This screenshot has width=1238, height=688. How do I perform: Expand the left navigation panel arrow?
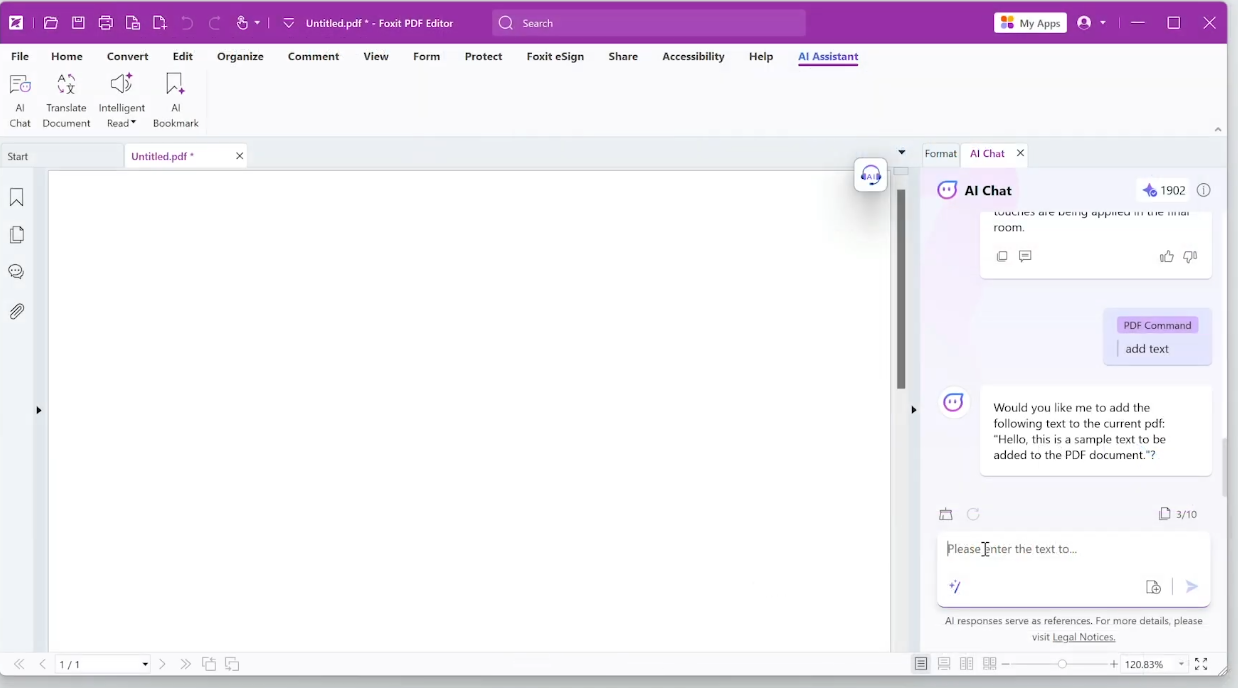click(39, 410)
